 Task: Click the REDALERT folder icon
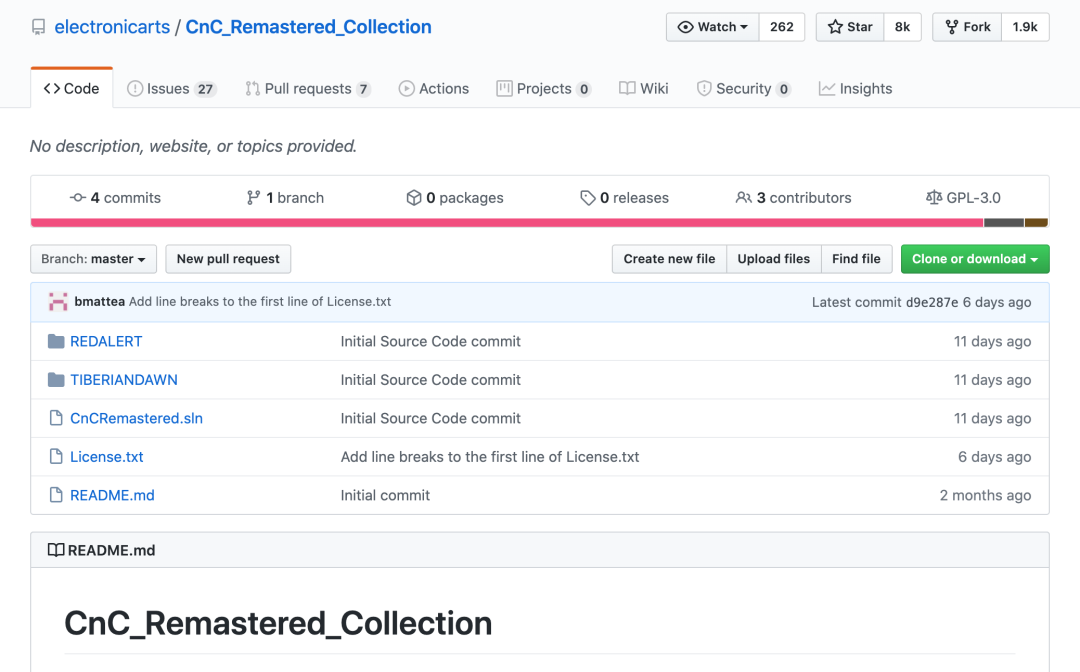[x=56, y=342]
